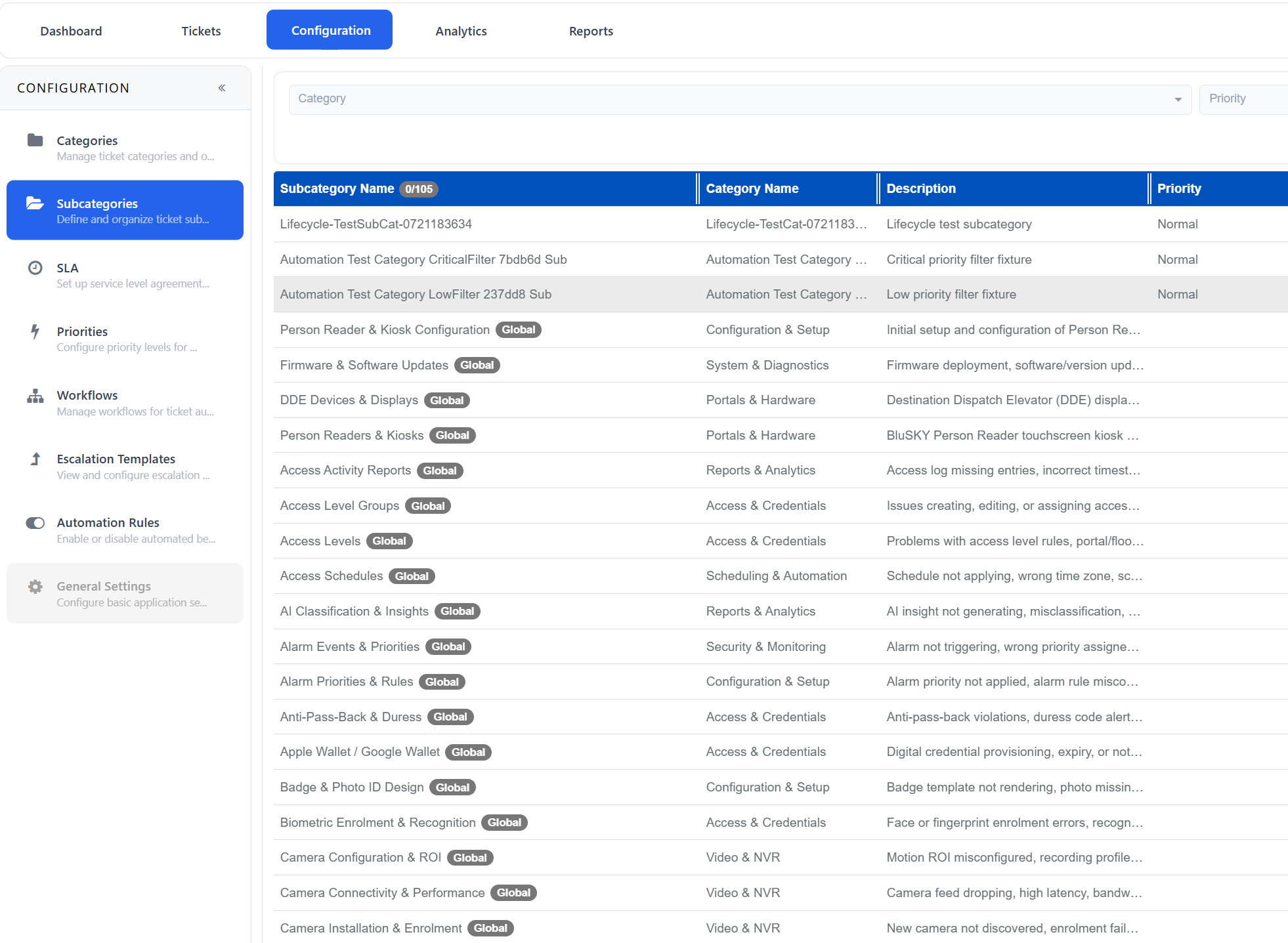
Task: Click the System & Diagnostics category cell
Action: [767, 366]
